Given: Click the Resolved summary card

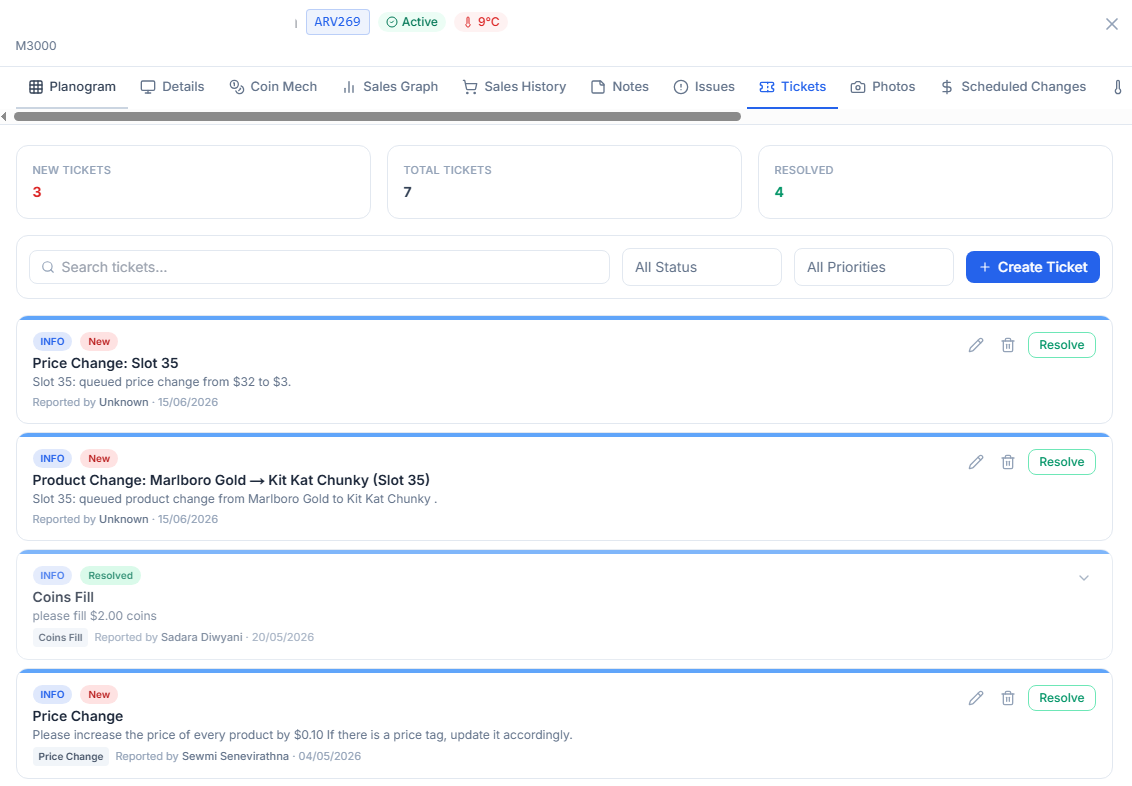Looking at the screenshot, I should (x=935, y=182).
